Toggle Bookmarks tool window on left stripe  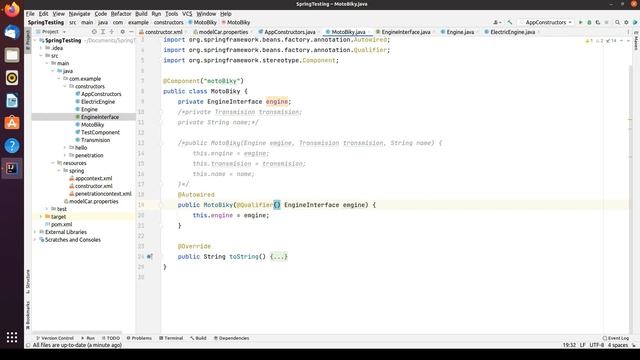[28, 315]
